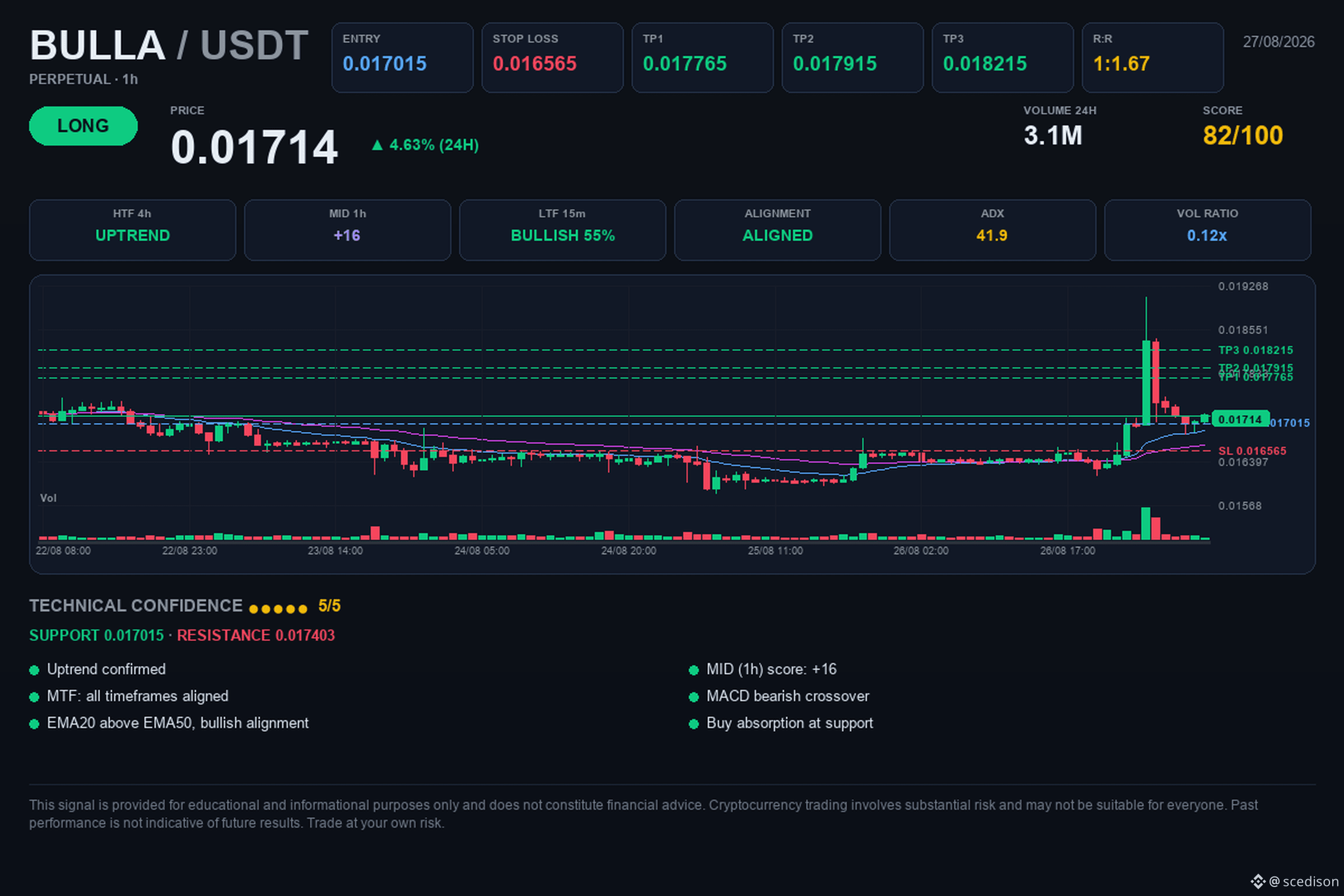Click the 26/08 02:00 time axis label
The width and height of the screenshot is (1344, 896).
(921, 551)
